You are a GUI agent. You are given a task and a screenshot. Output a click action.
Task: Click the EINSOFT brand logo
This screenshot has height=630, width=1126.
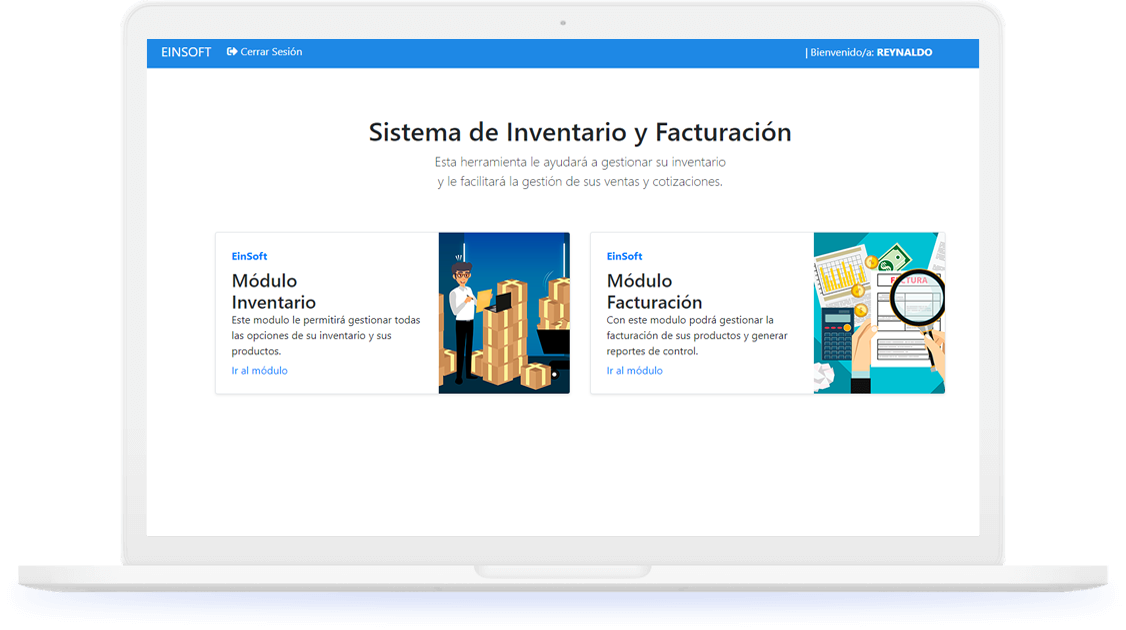pyautogui.click(x=186, y=52)
